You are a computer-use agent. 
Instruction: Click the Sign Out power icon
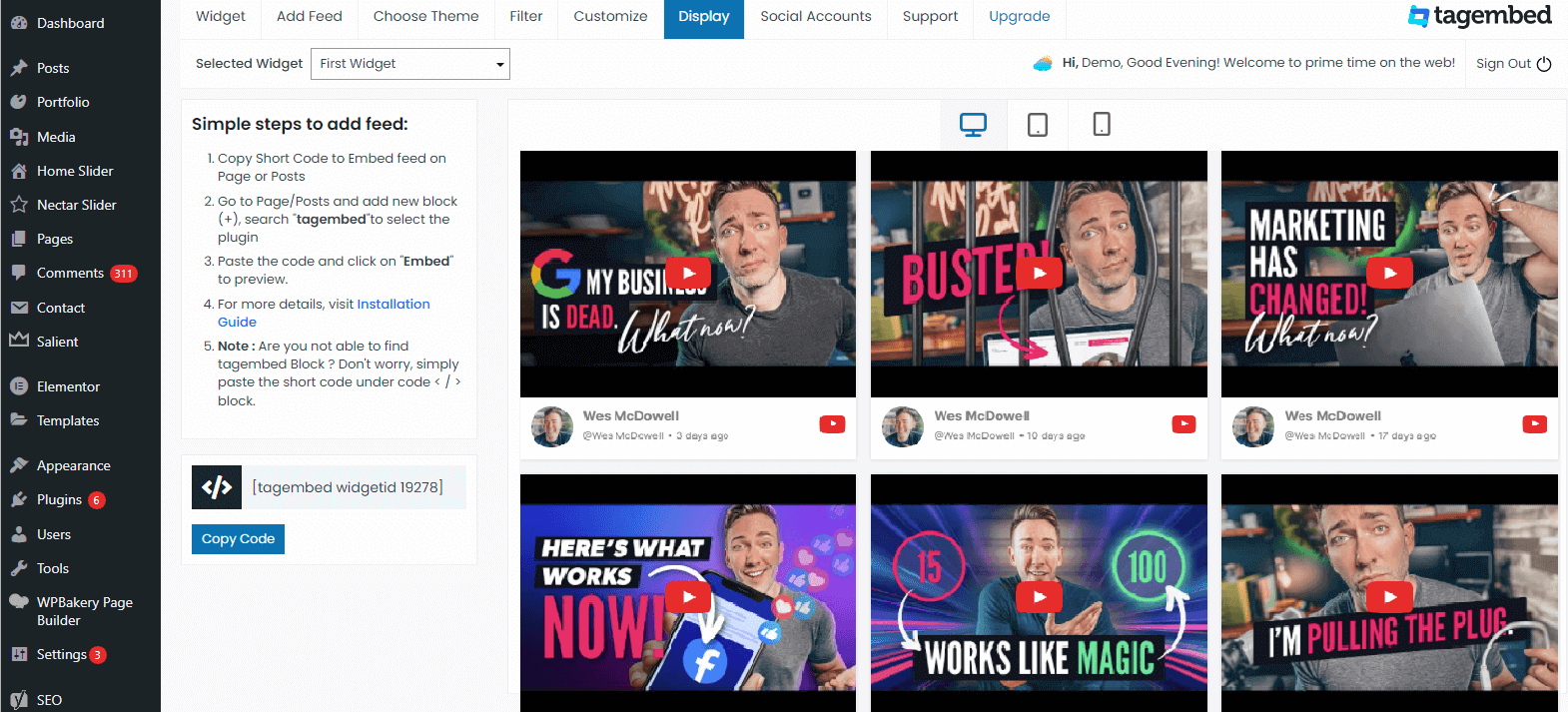point(1544,64)
